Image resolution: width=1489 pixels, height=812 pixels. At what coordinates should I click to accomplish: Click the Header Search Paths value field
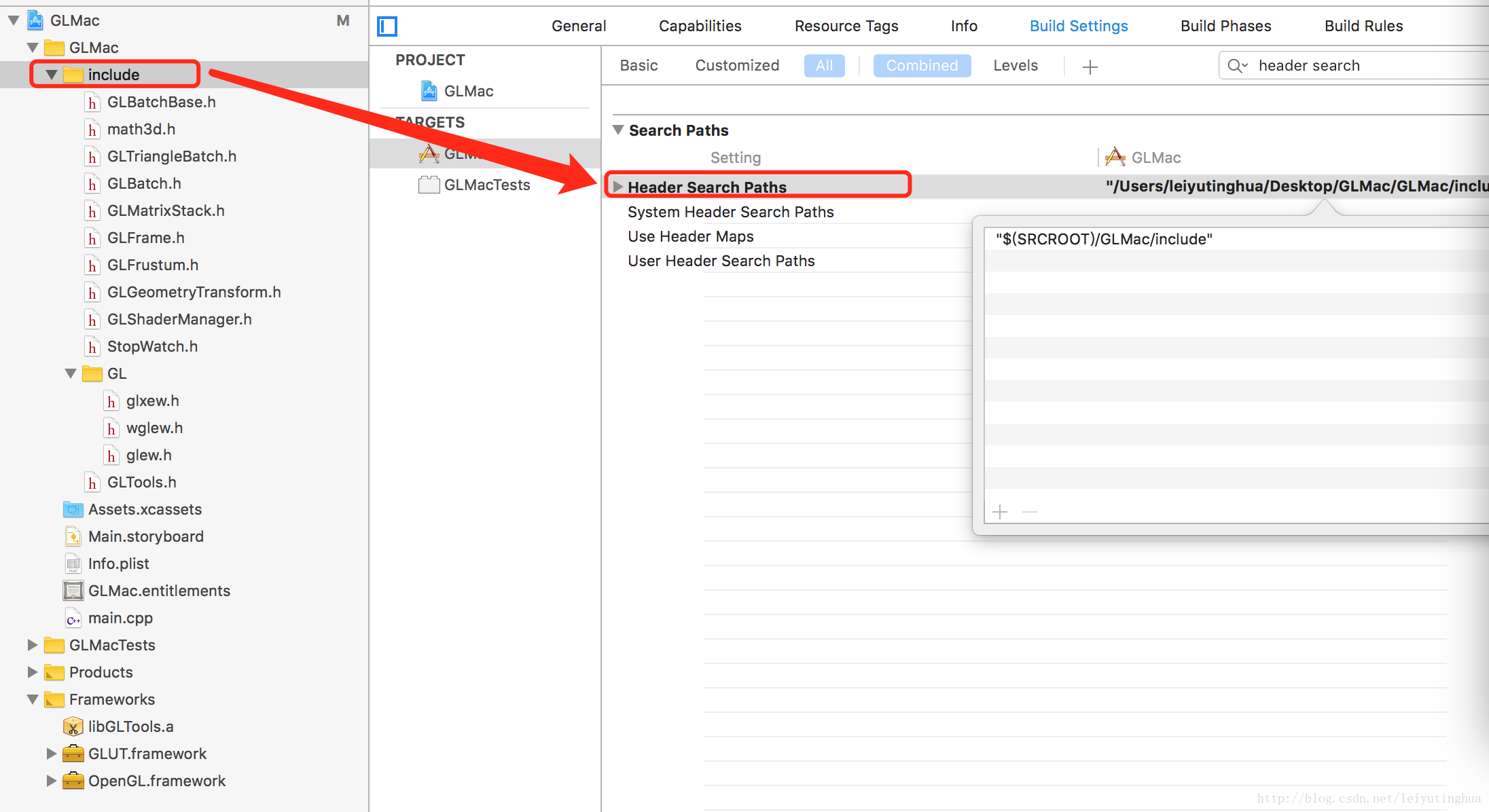pyautogui.click(x=1297, y=186)
